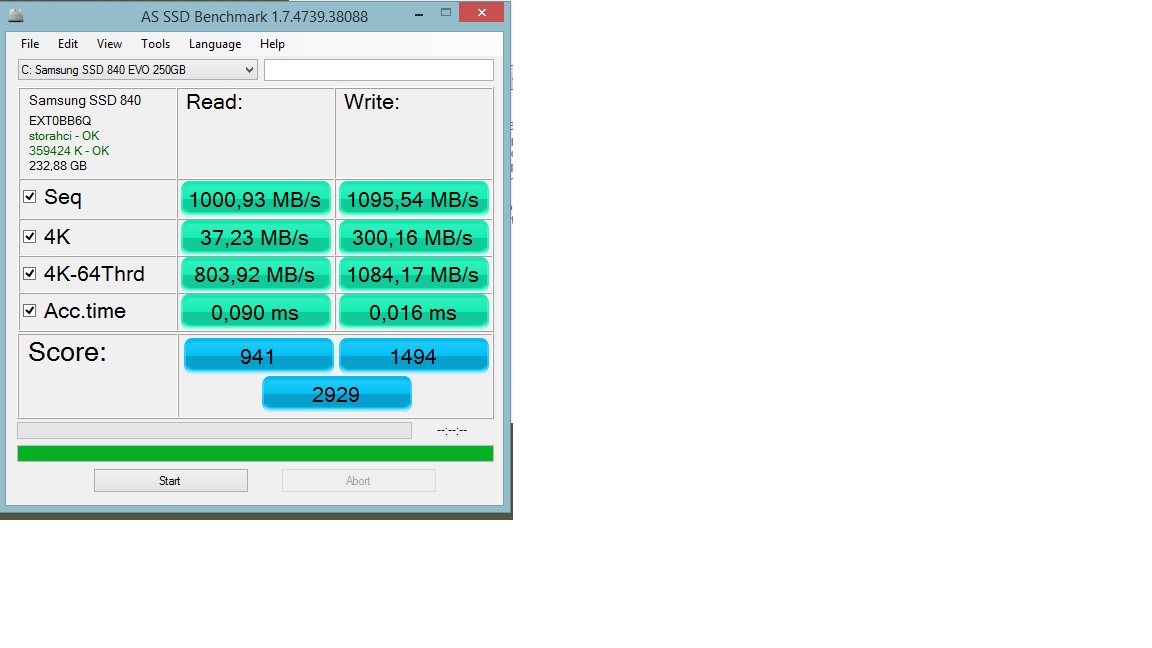This screenshot has height=648, width=1152.
Task: Click the Seq write result 1095,54 MB/s
Action: click(x=414, y=199)
